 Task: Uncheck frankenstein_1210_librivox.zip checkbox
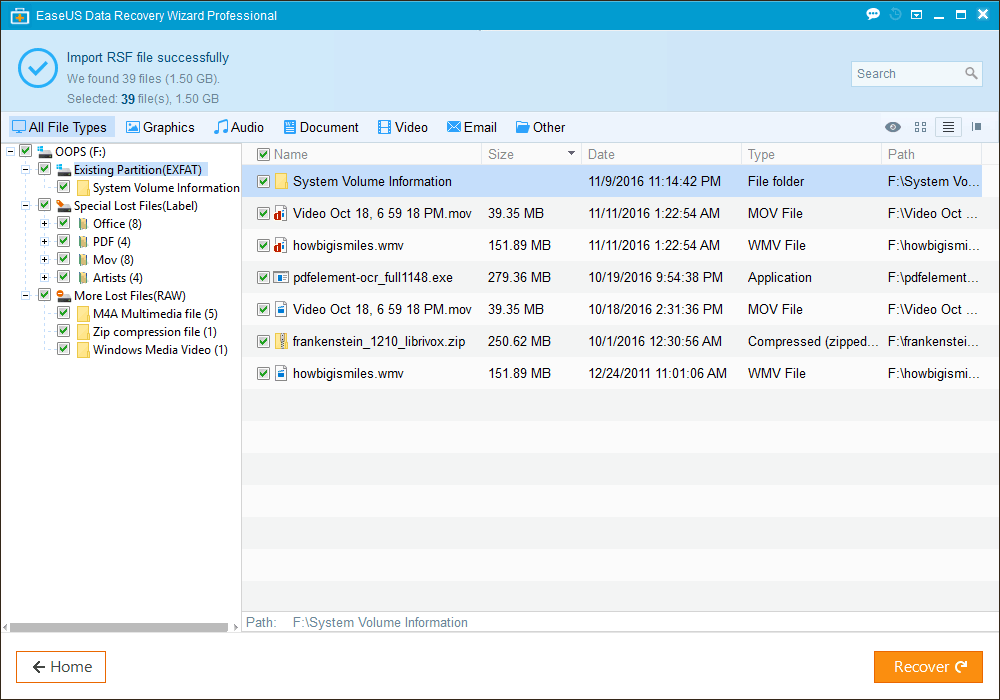point(263,342)
